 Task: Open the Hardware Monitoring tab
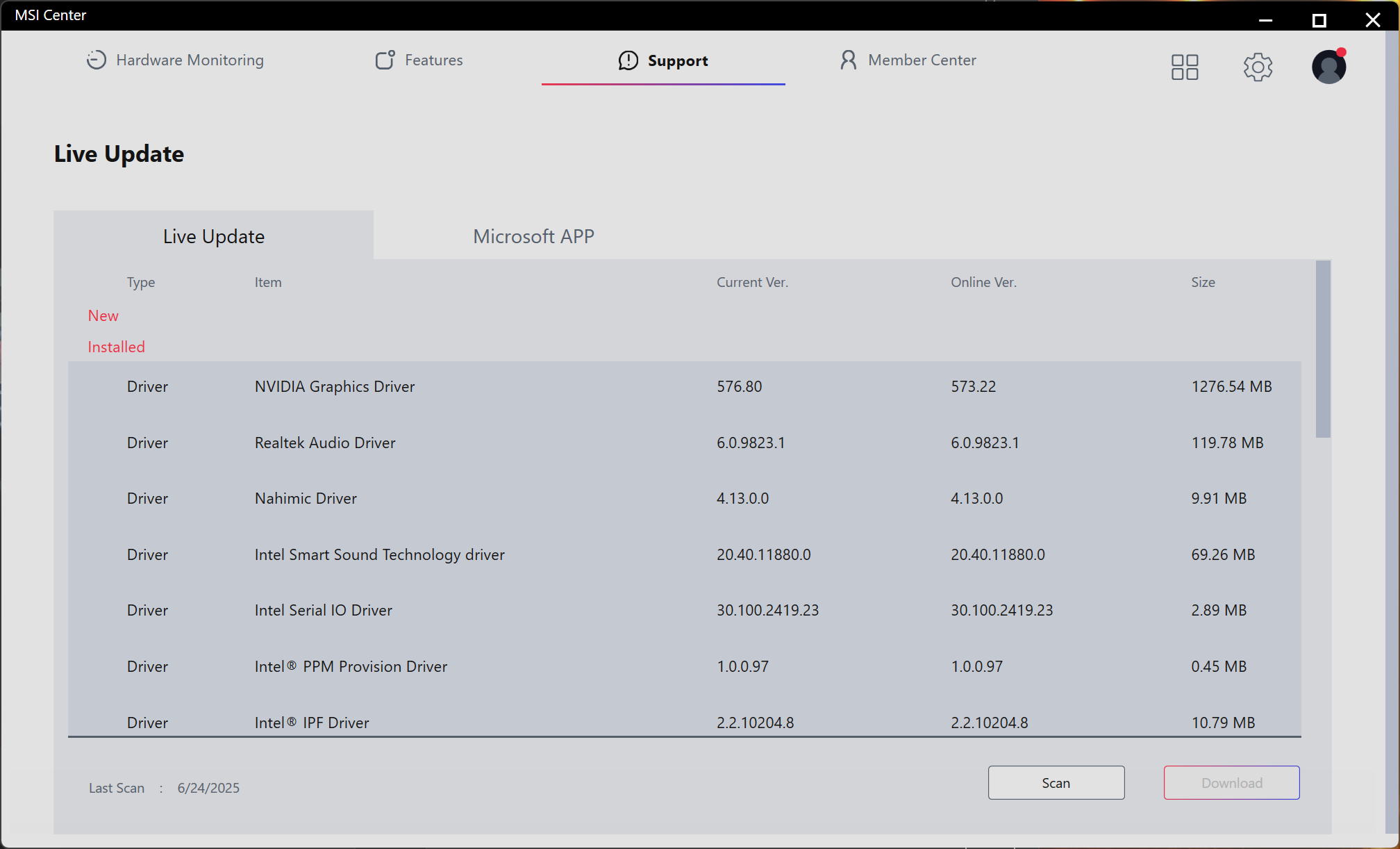tap(175, 60)
